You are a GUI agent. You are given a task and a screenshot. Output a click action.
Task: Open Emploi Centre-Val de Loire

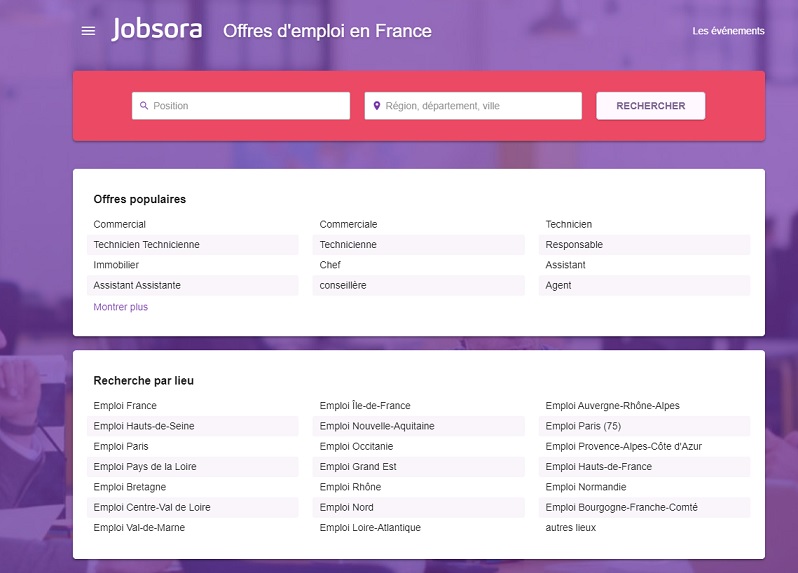coord(152,507)
